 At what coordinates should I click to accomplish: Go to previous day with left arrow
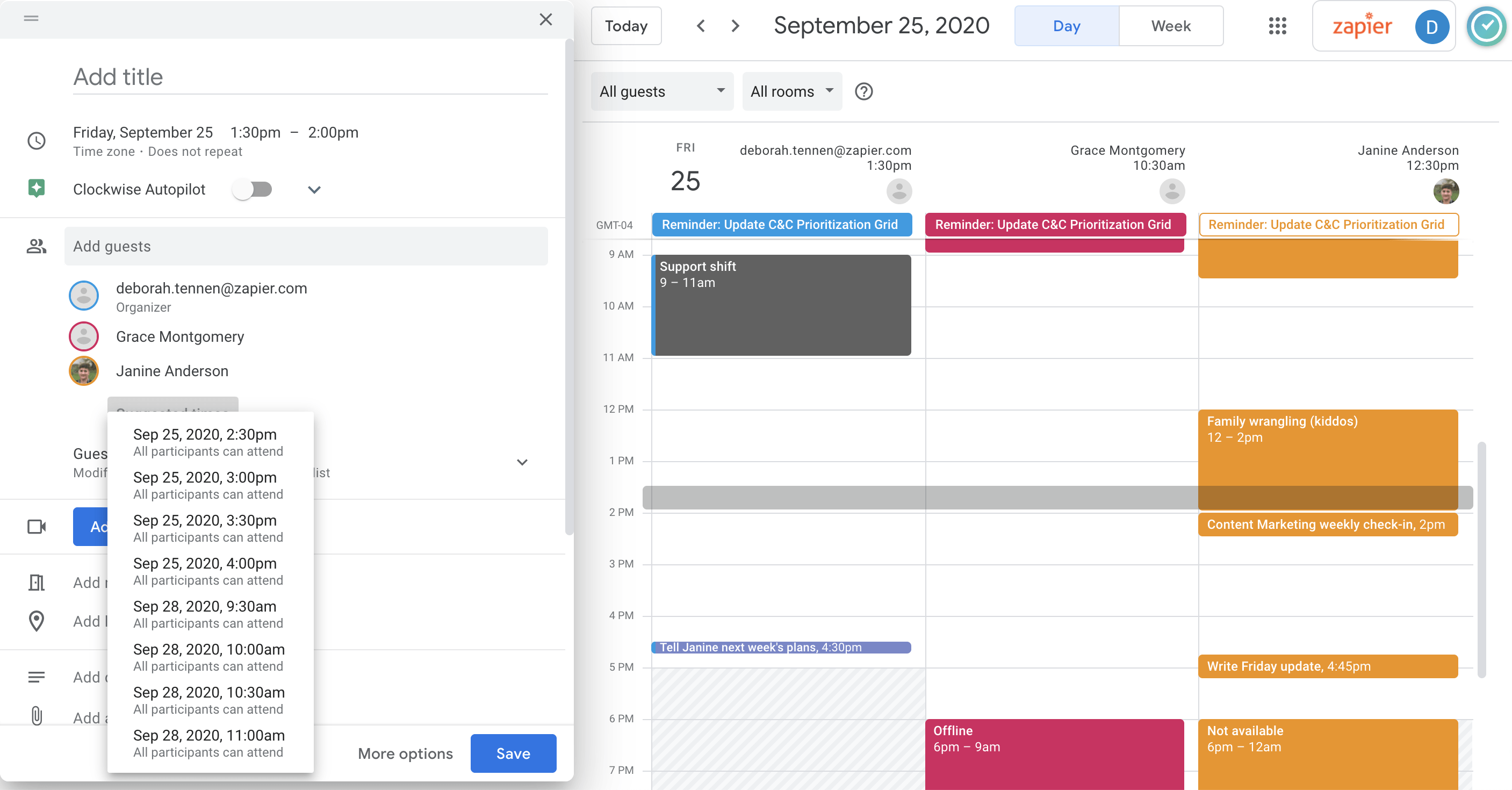click(x=701, y=26)
